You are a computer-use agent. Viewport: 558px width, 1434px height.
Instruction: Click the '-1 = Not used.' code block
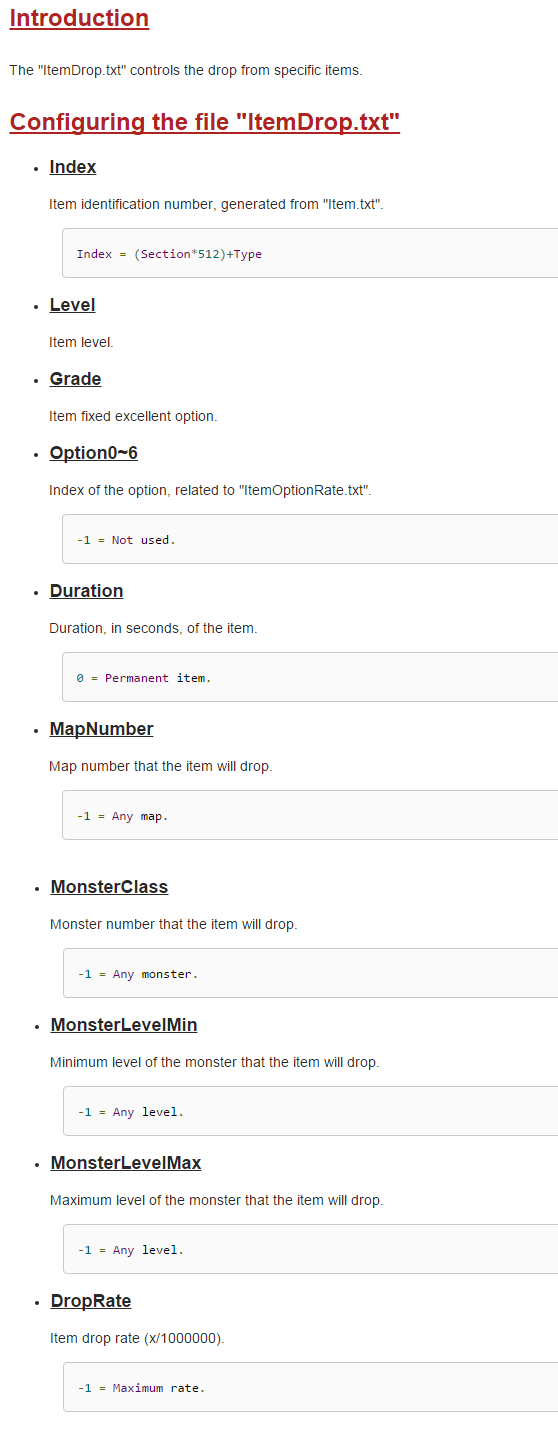[310, 539]
